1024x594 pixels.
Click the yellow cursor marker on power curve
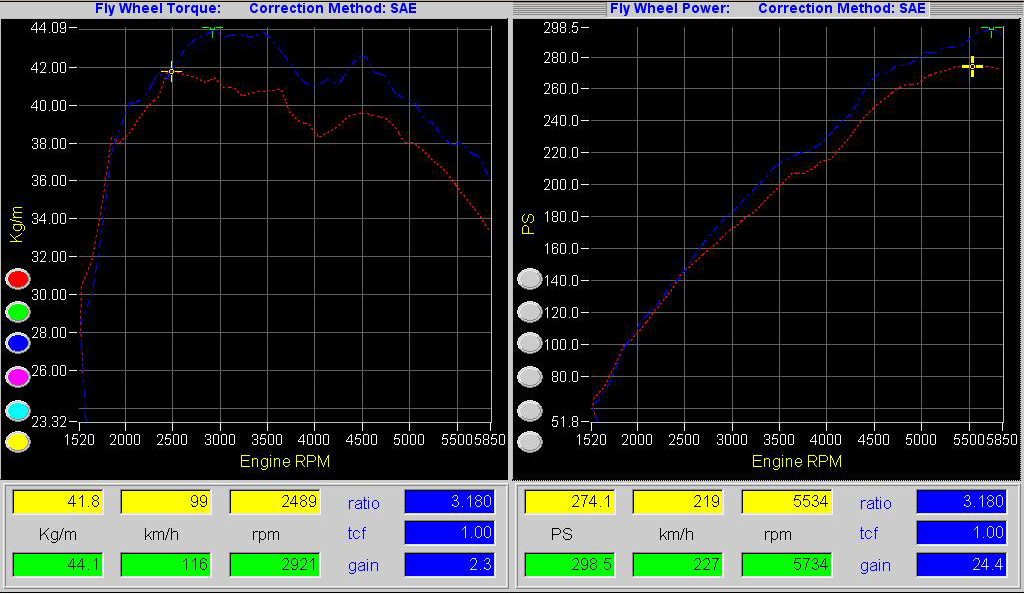click(x=972, y=67)
